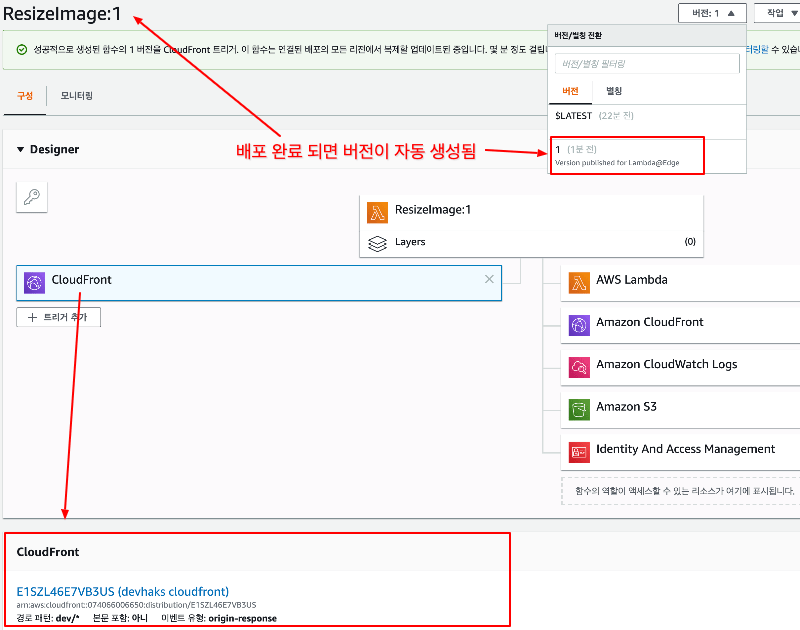Select the Amazon CloudFront resource icon
This screenshot has width=800, height=630.
580,323
